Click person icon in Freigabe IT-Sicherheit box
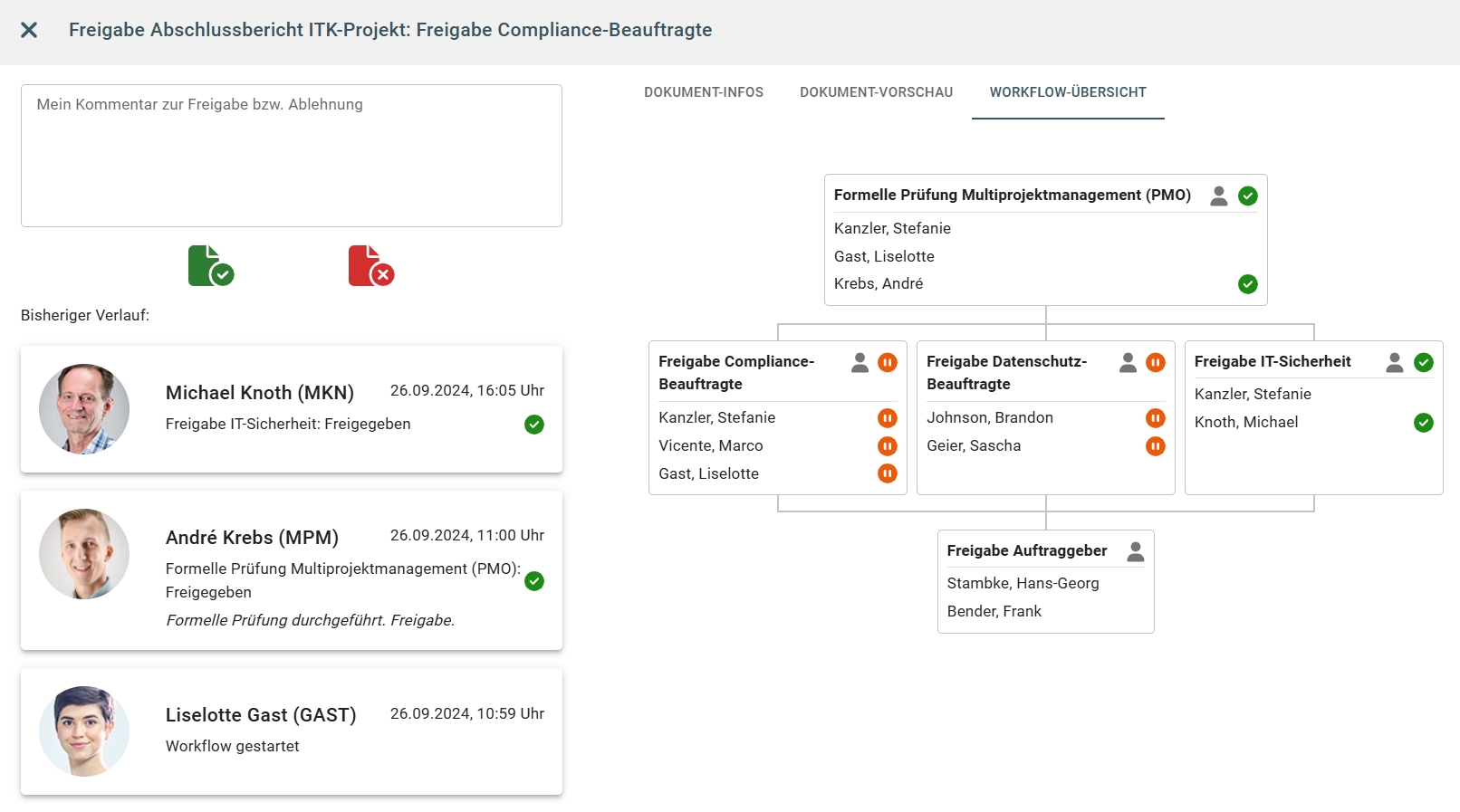 point(1394,363)
